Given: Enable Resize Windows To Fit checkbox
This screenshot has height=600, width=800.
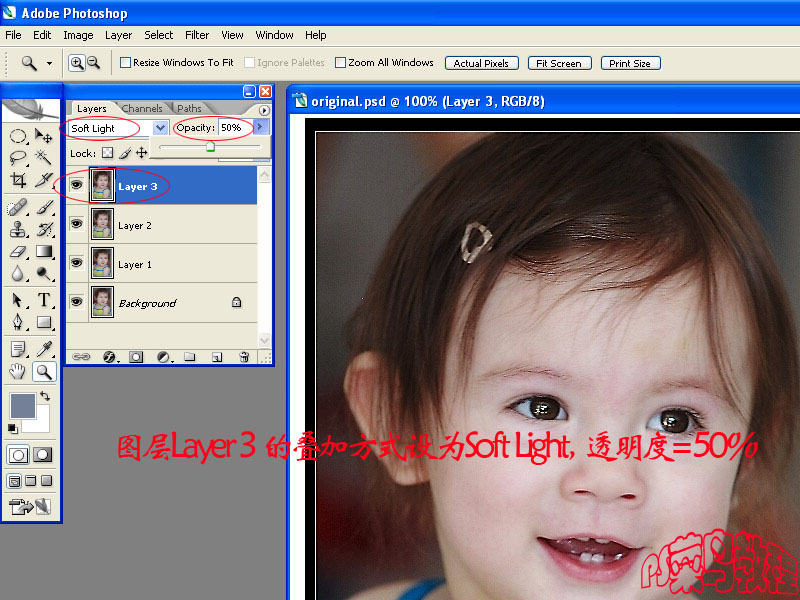Looking at the screenshot, I should click(x=125, y=62).
